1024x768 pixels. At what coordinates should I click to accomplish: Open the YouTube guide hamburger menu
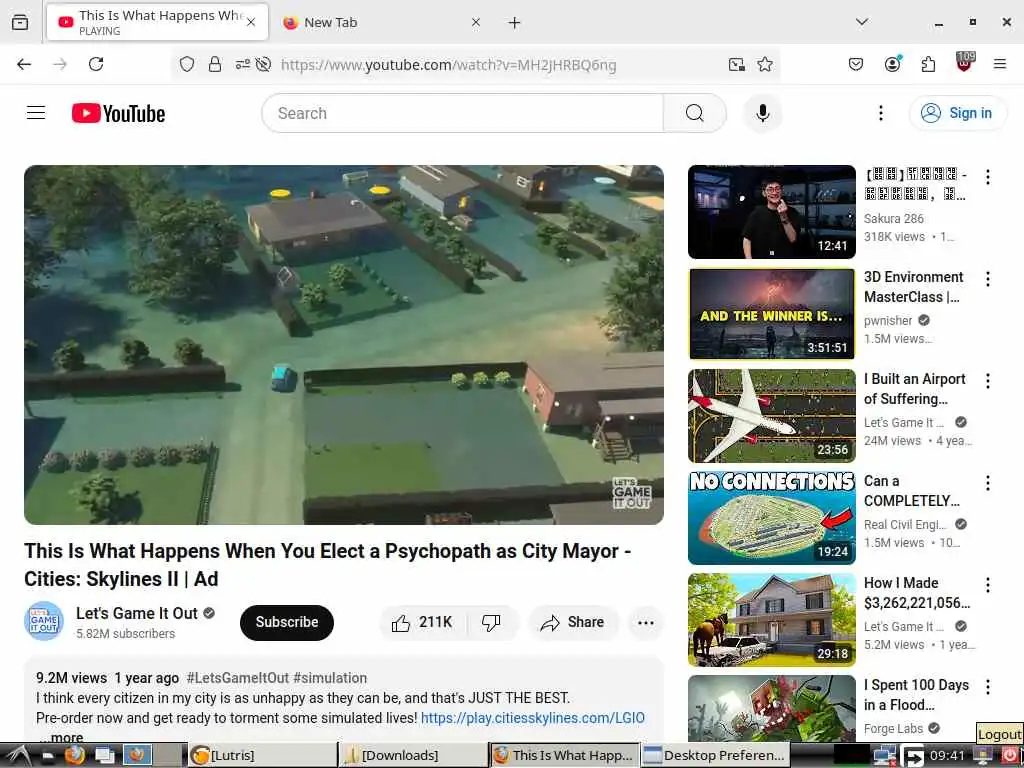coord(36,113)
